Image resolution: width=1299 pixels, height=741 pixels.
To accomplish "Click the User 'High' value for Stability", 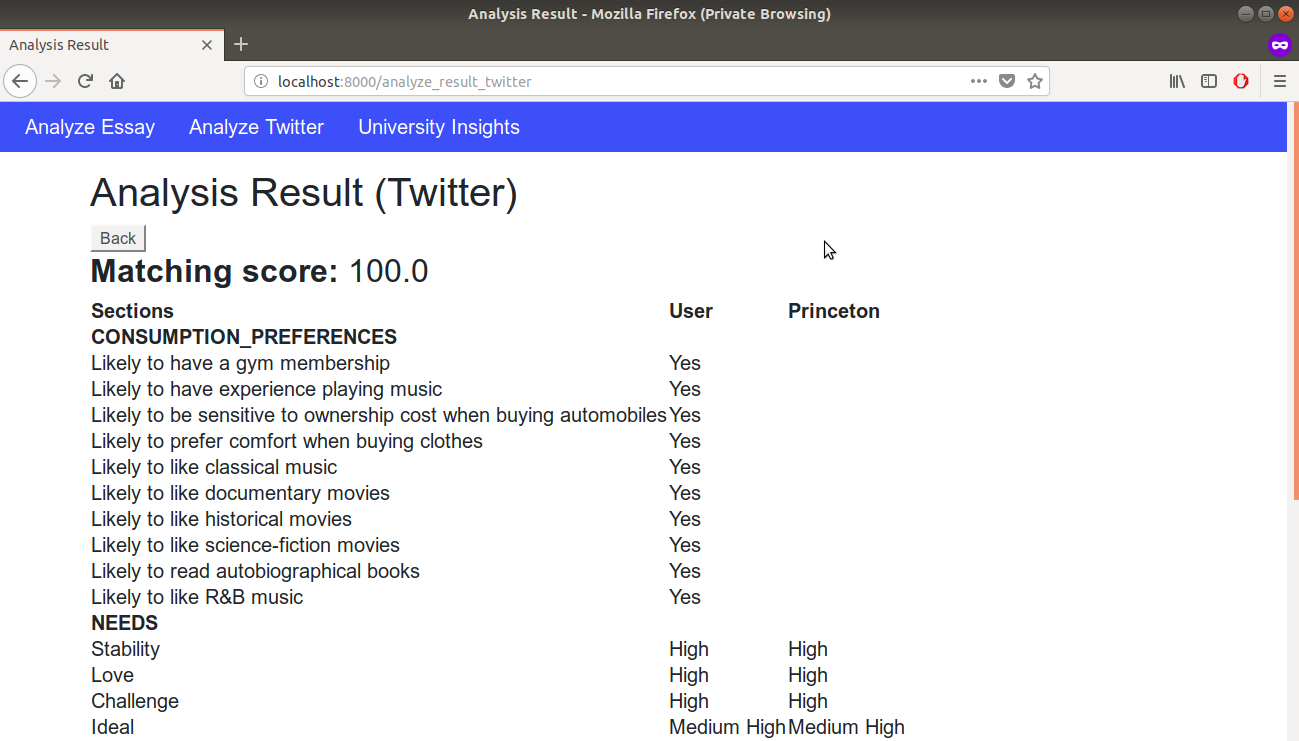I will pos(689,649).
